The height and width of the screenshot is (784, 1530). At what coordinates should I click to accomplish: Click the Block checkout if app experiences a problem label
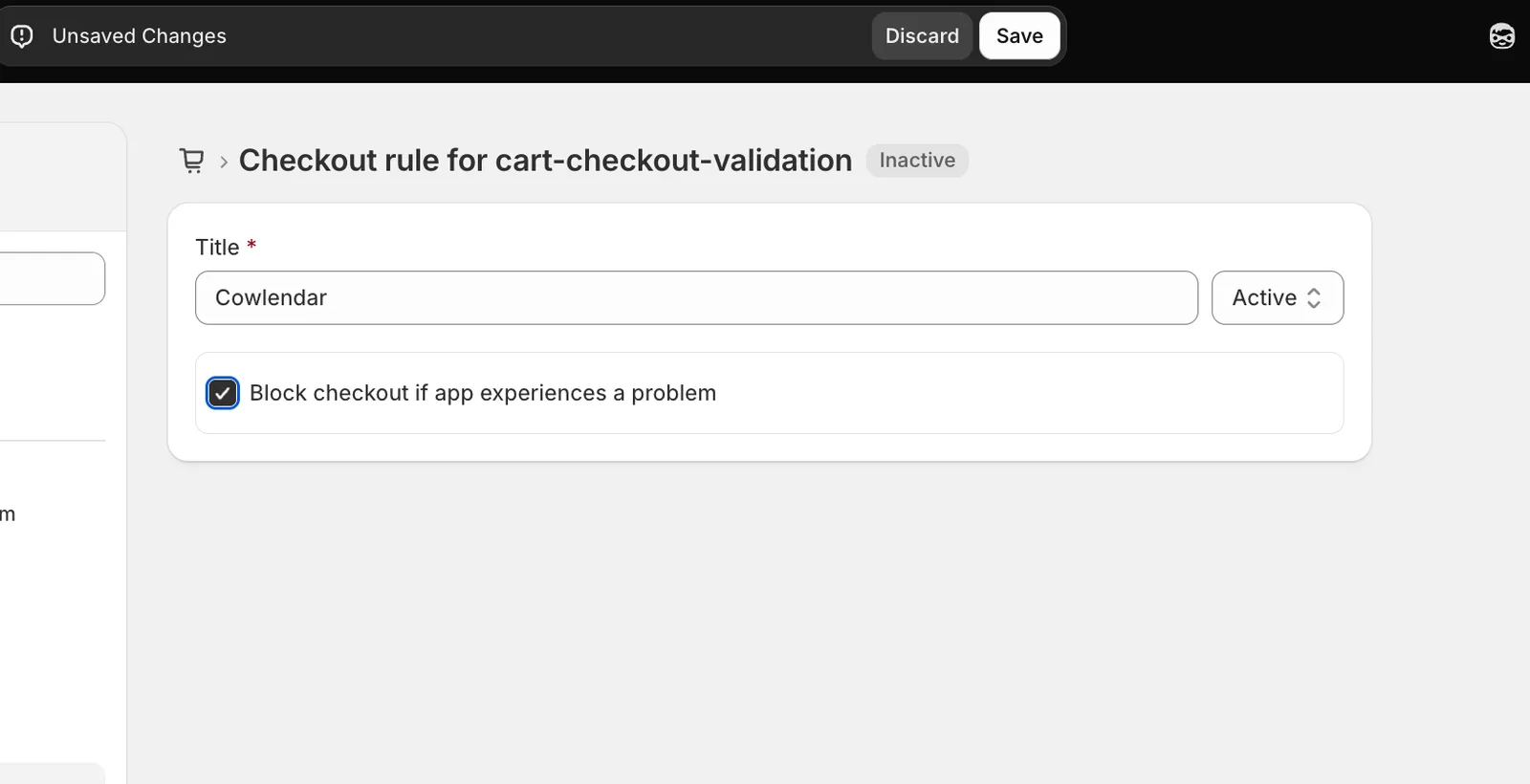tap(483, 393)
